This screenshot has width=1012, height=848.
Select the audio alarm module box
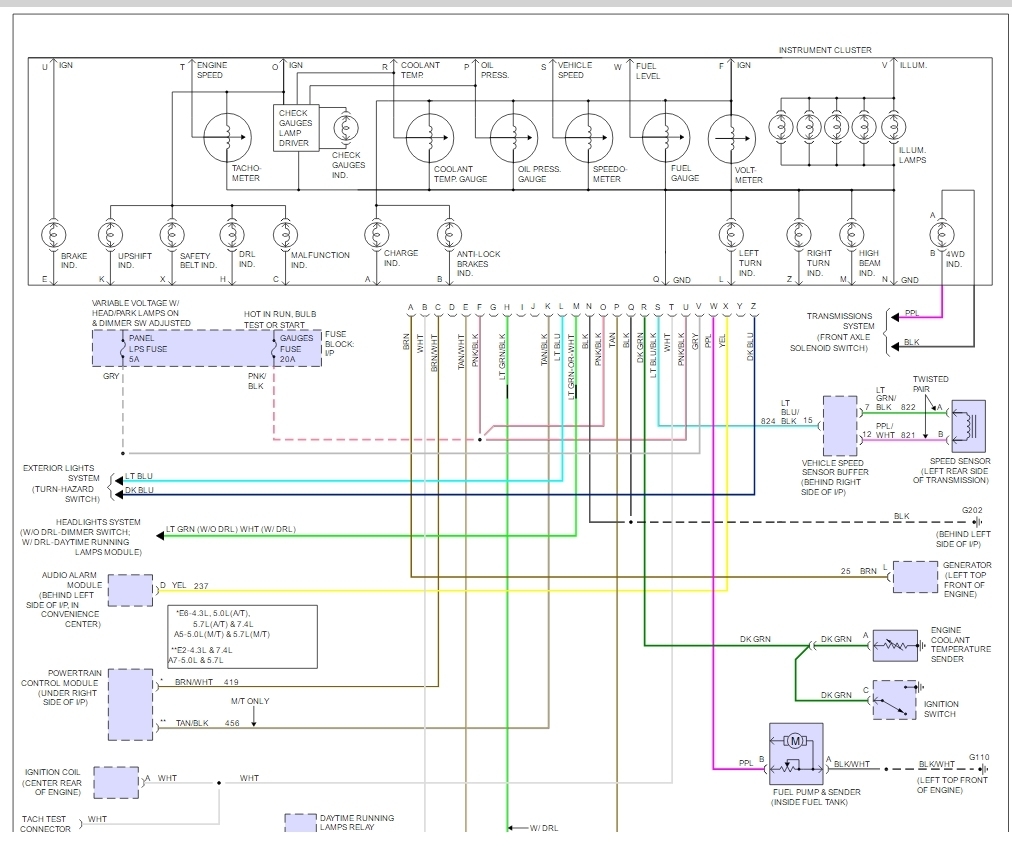pyautogui.click(x=130, y=590)
